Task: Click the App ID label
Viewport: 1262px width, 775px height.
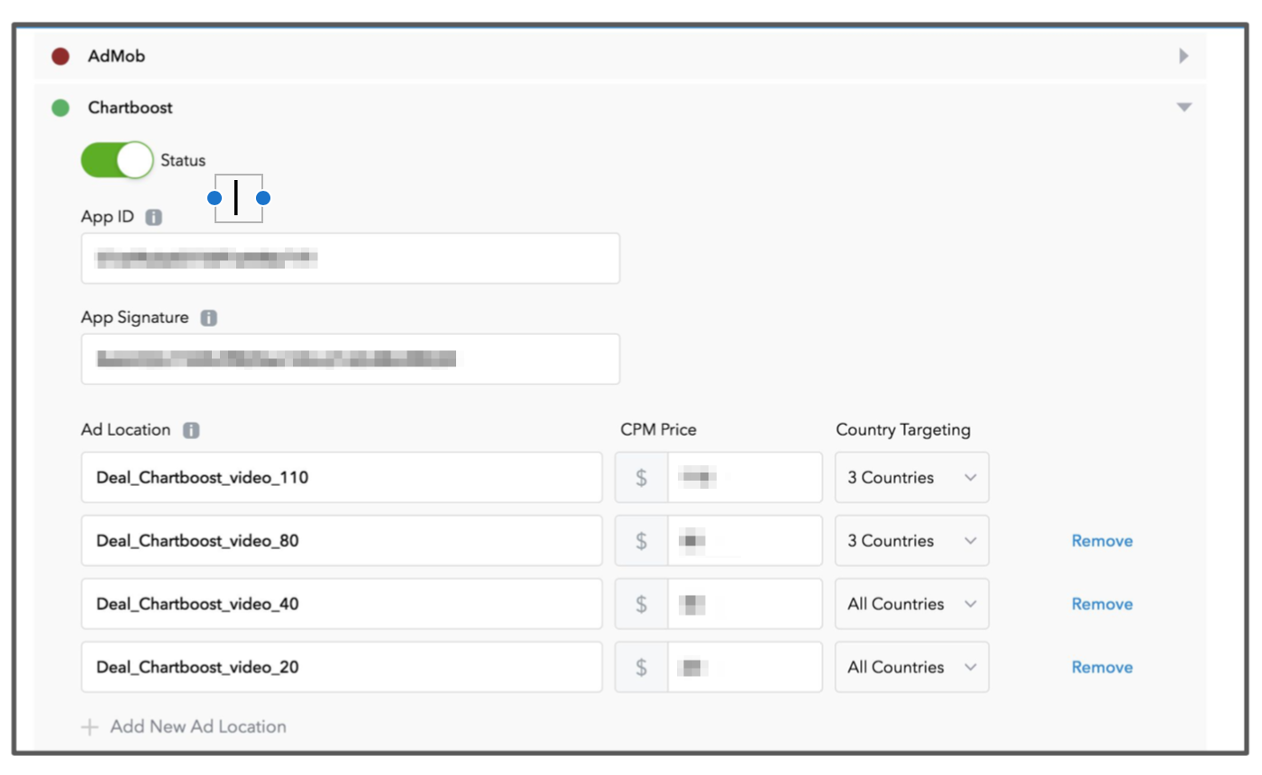Action: coord(107,217)
